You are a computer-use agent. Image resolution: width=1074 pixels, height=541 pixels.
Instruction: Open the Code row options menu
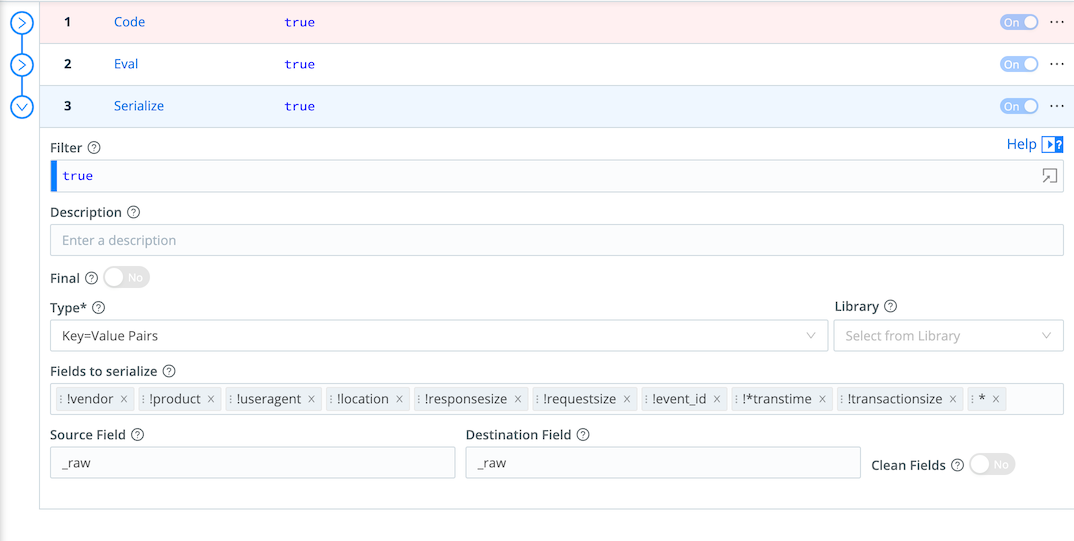pyautogui.click(x=1057, y=22)
